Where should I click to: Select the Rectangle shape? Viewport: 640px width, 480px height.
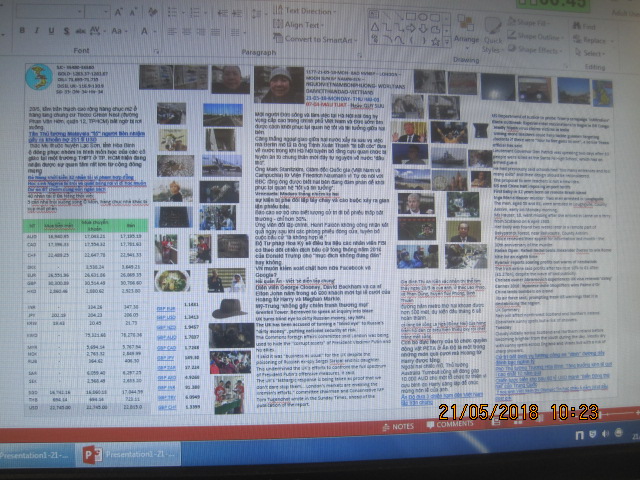point(411,17)
